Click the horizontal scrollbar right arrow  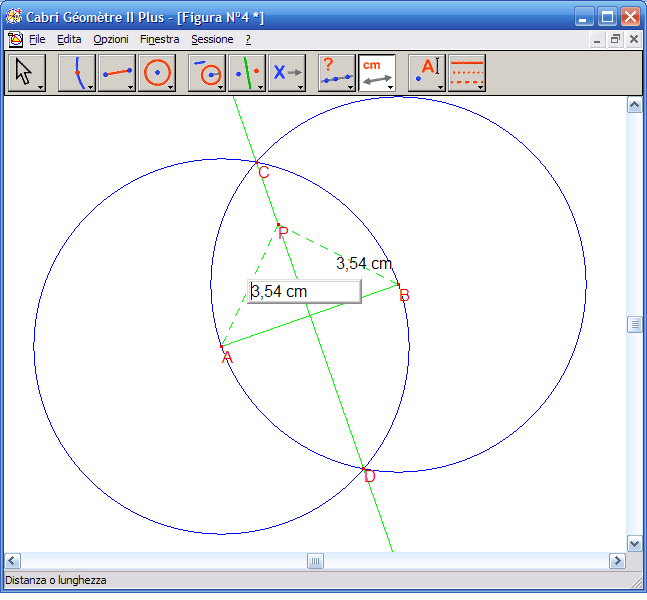(617, 561)
